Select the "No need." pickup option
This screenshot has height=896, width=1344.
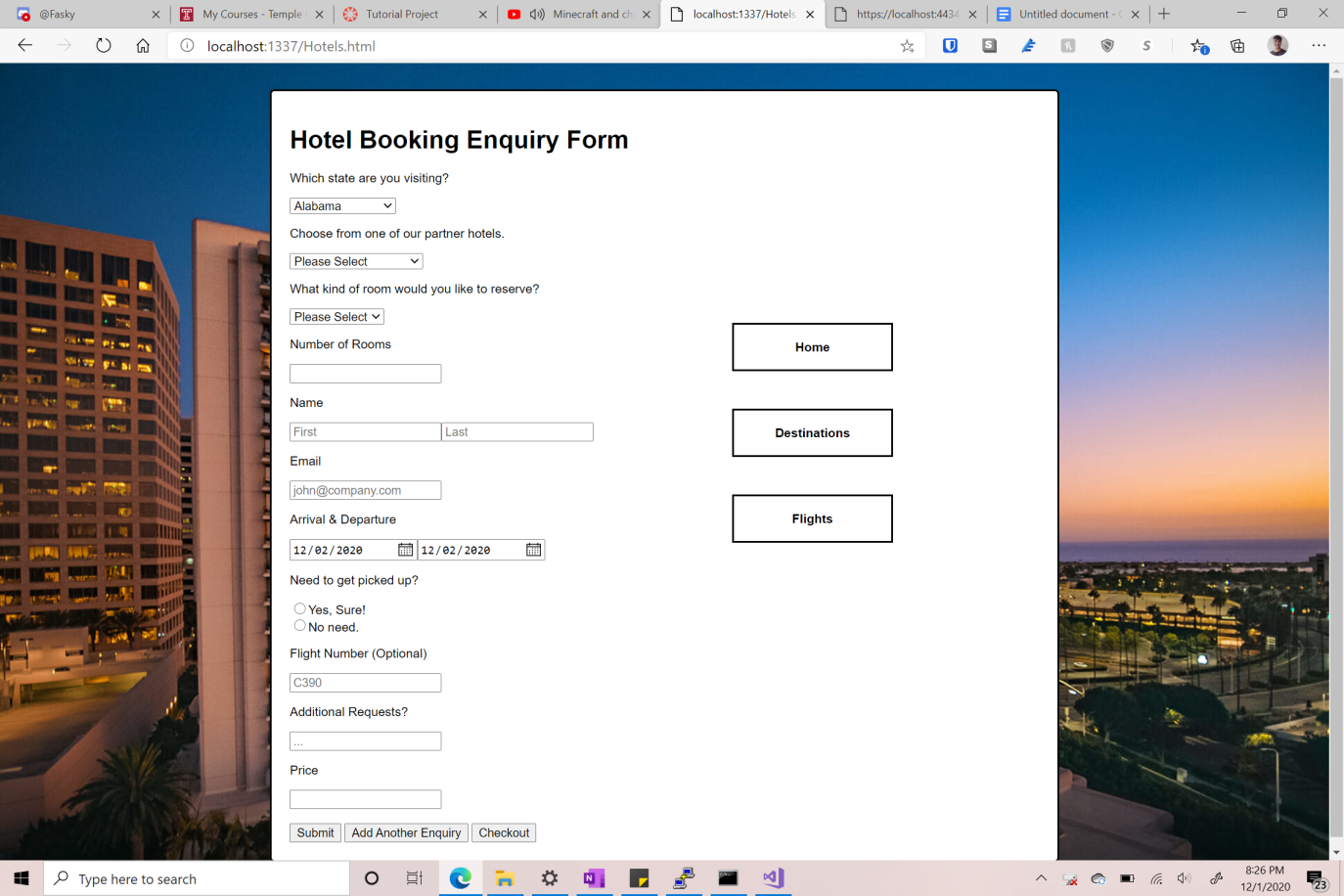[x=300, y=625]
